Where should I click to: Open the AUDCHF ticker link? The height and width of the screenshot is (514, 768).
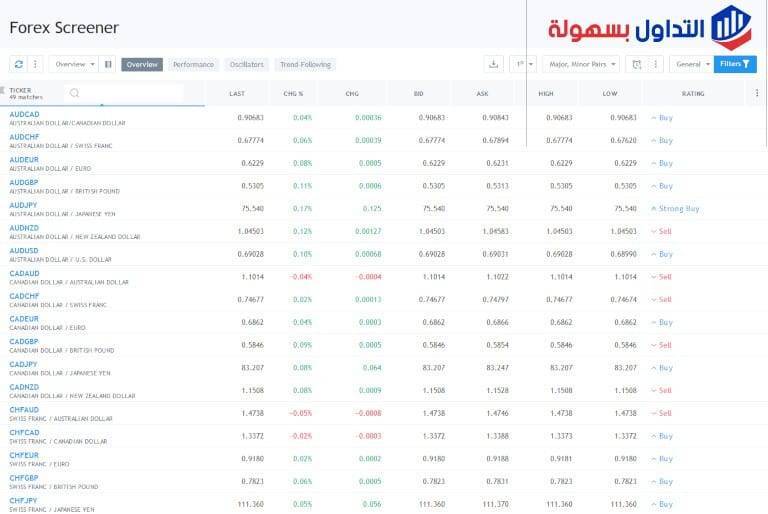pyautogui.click(x=24, y=137)
